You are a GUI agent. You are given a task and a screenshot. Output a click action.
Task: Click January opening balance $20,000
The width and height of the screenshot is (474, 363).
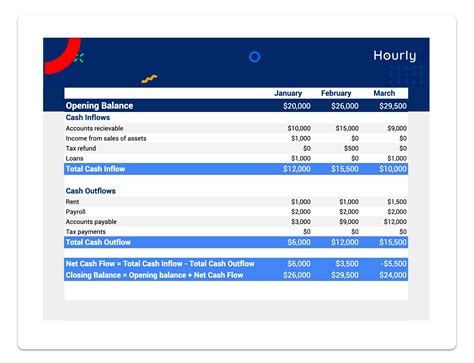coord(297,106)
